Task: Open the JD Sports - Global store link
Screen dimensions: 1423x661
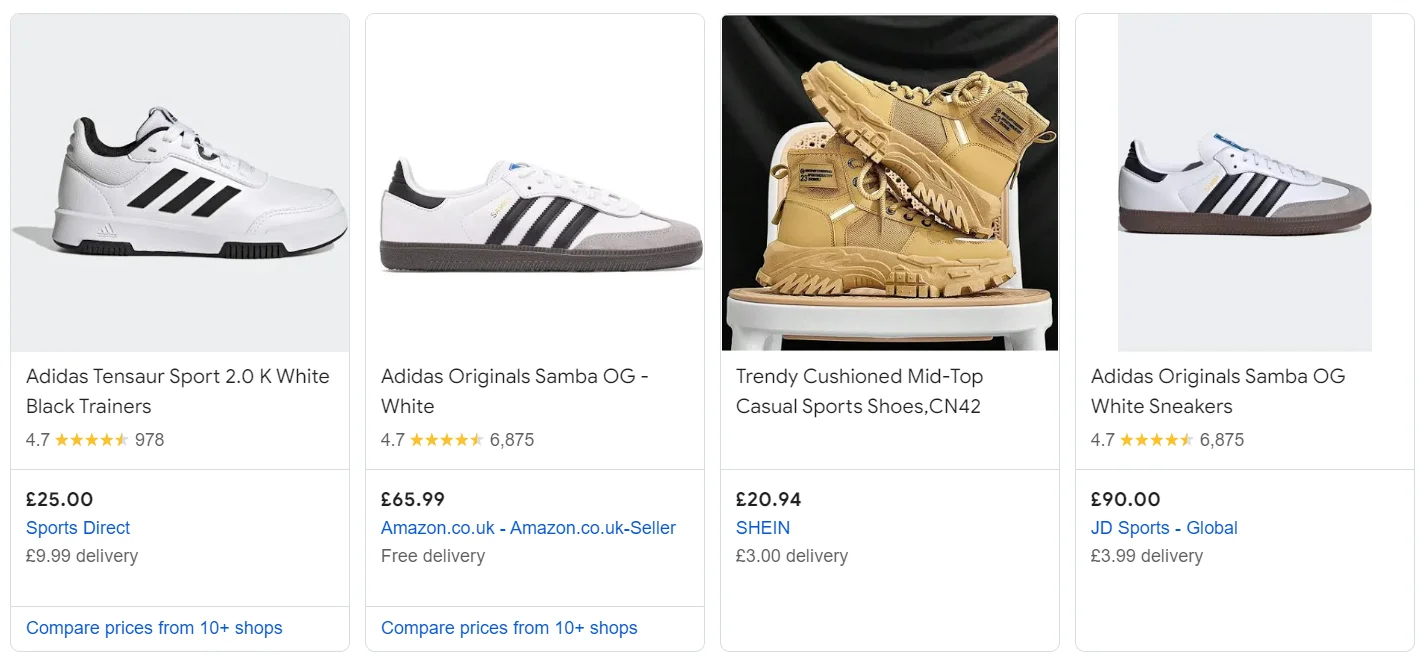Action: pyautogui.click(x=1164, y=528)
